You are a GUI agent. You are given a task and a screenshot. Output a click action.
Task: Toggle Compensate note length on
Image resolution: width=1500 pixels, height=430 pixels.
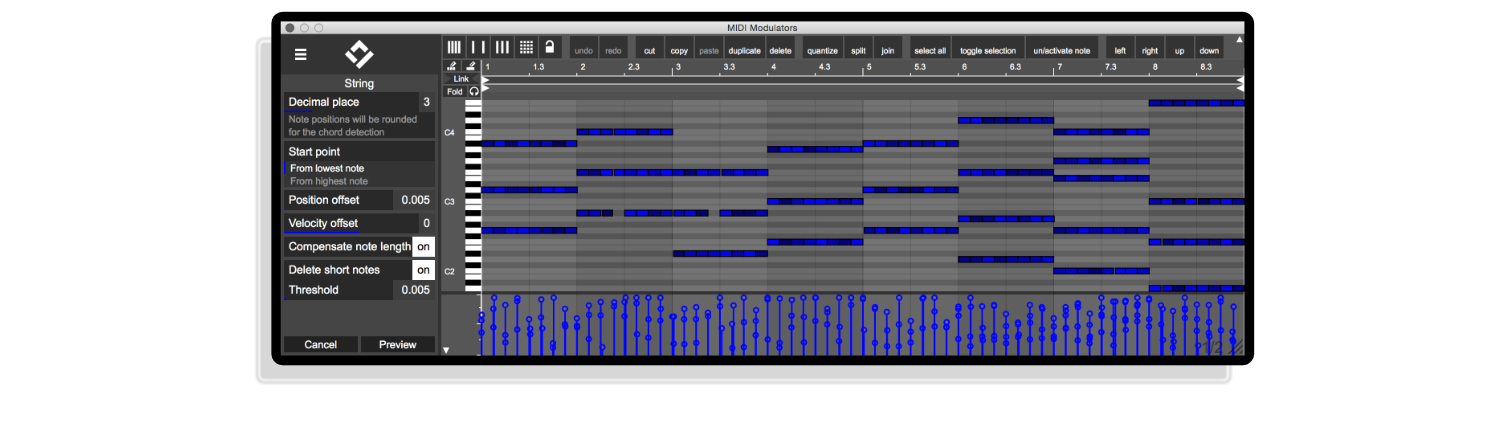423,246
